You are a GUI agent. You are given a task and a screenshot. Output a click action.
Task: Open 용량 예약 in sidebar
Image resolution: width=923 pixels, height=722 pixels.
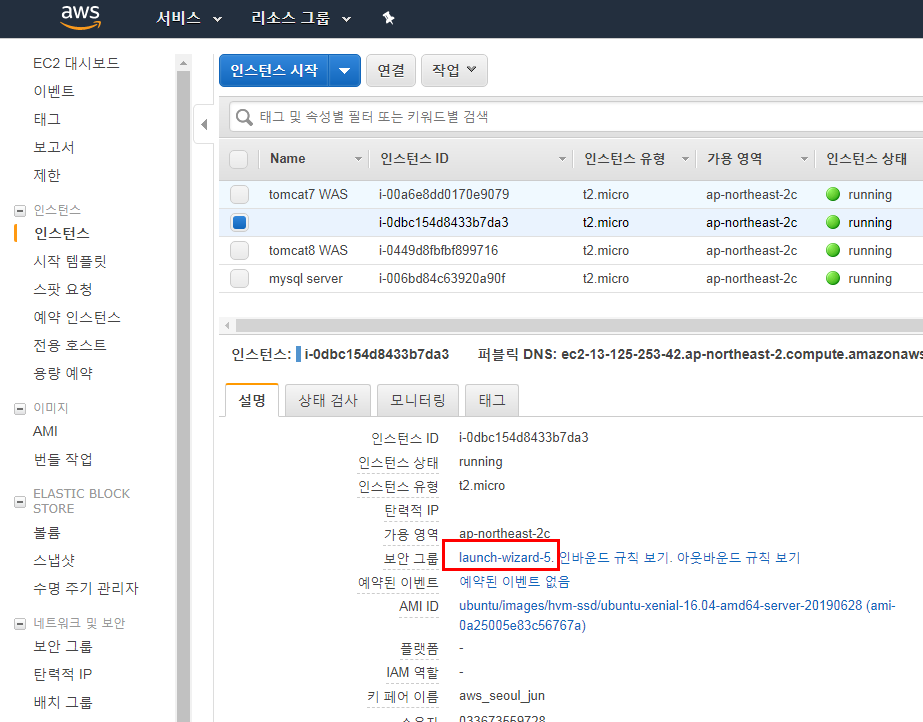click(x=62, y=374)
